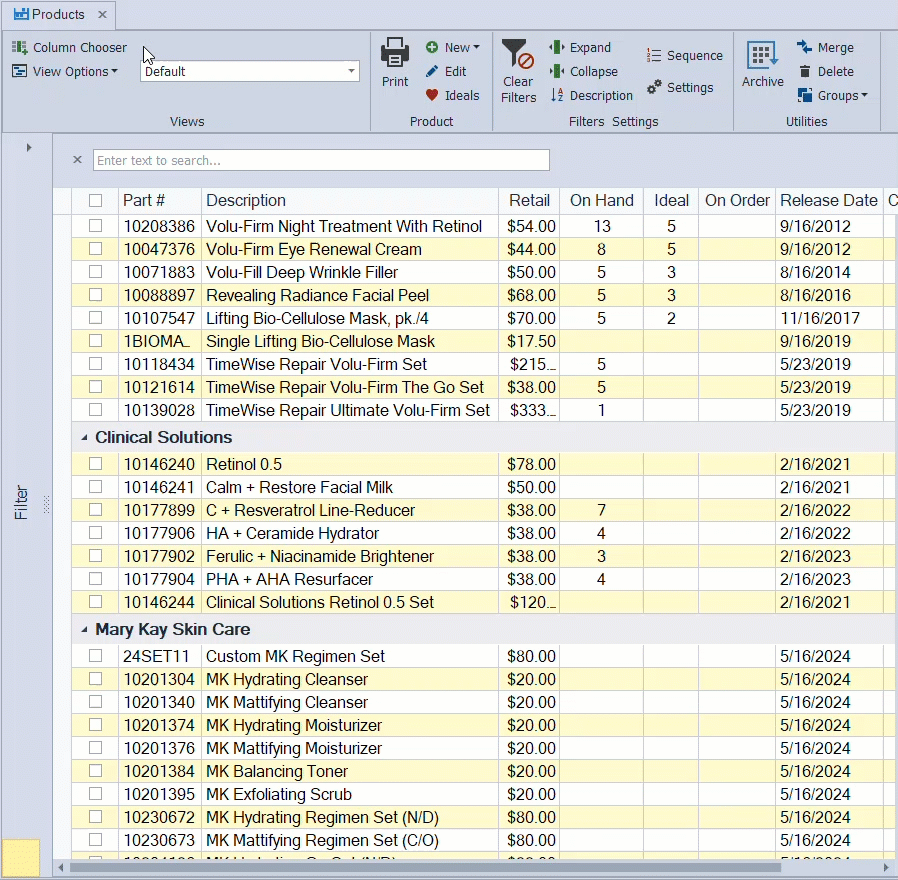This screenshot has width=898, height=880.
Task: Collapse all groups
Action: point(584,72)
